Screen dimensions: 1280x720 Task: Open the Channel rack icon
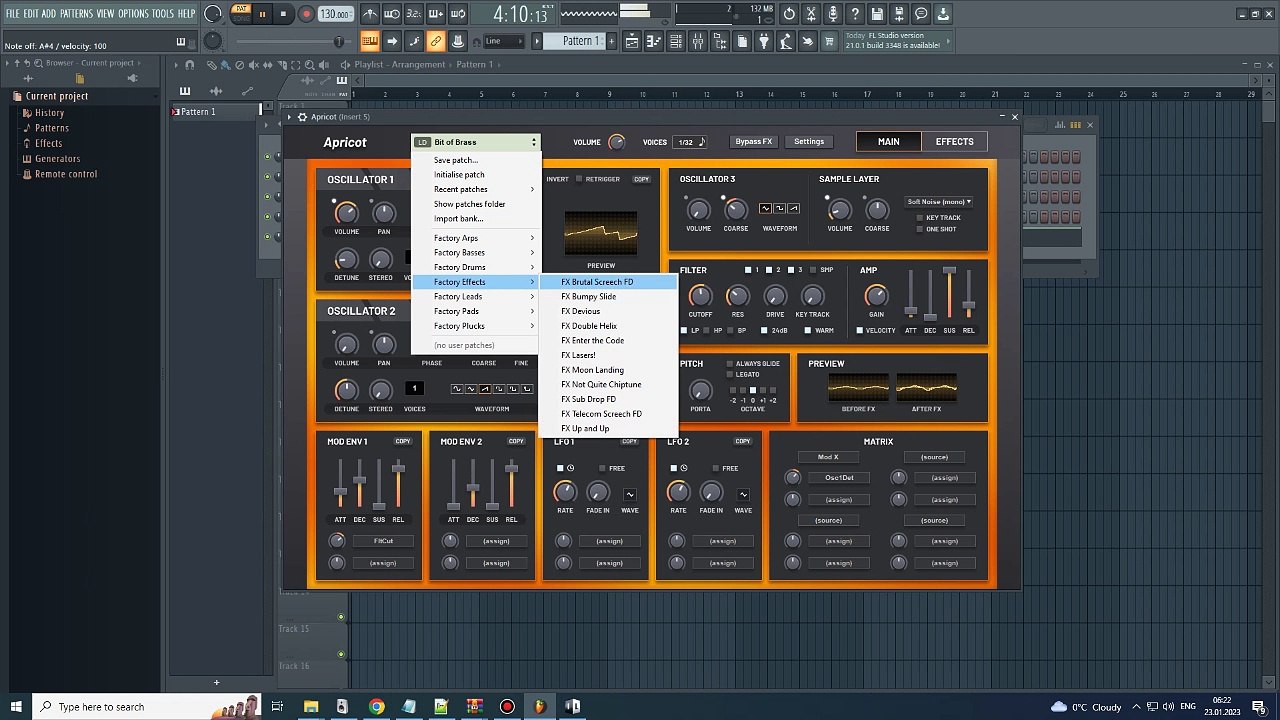point(676,41)
